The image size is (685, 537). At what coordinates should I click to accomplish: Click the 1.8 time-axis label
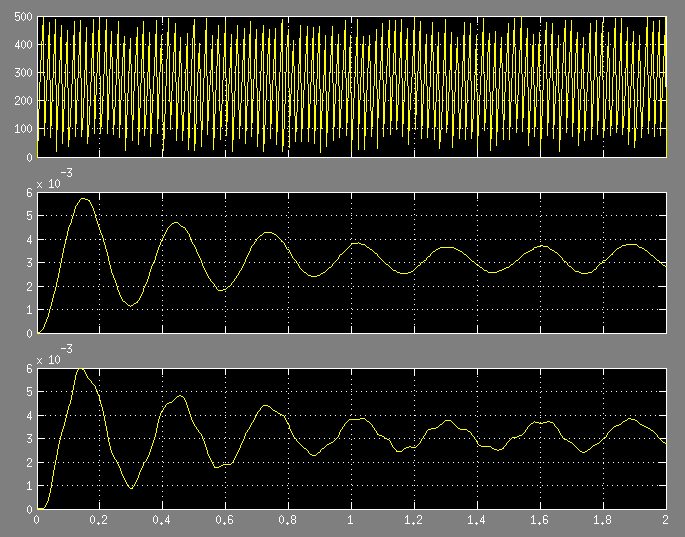(603, 520)
